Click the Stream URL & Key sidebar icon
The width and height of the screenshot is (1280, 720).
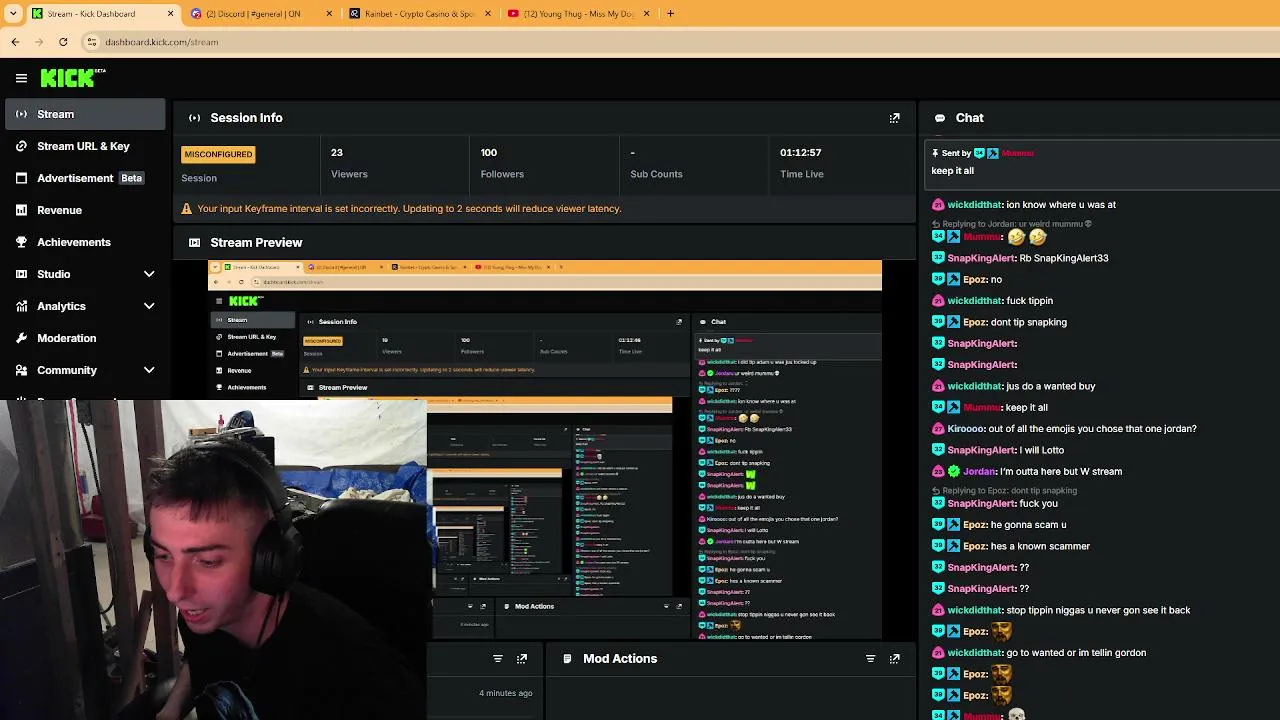21,146
